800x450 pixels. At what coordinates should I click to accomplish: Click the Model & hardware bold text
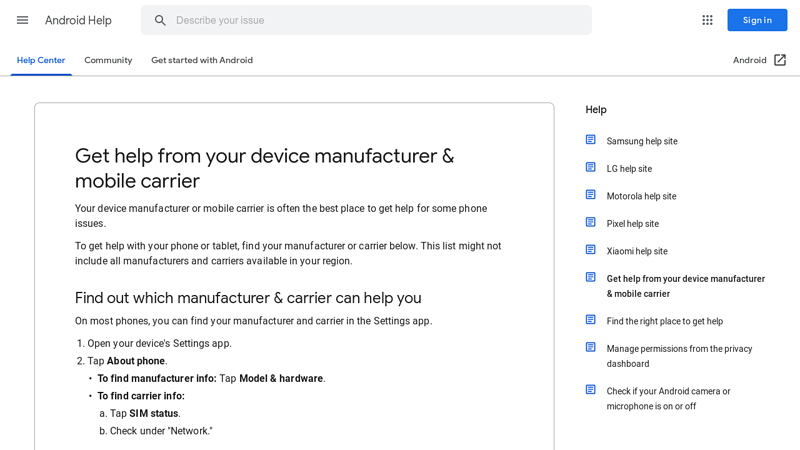point(281,379)
